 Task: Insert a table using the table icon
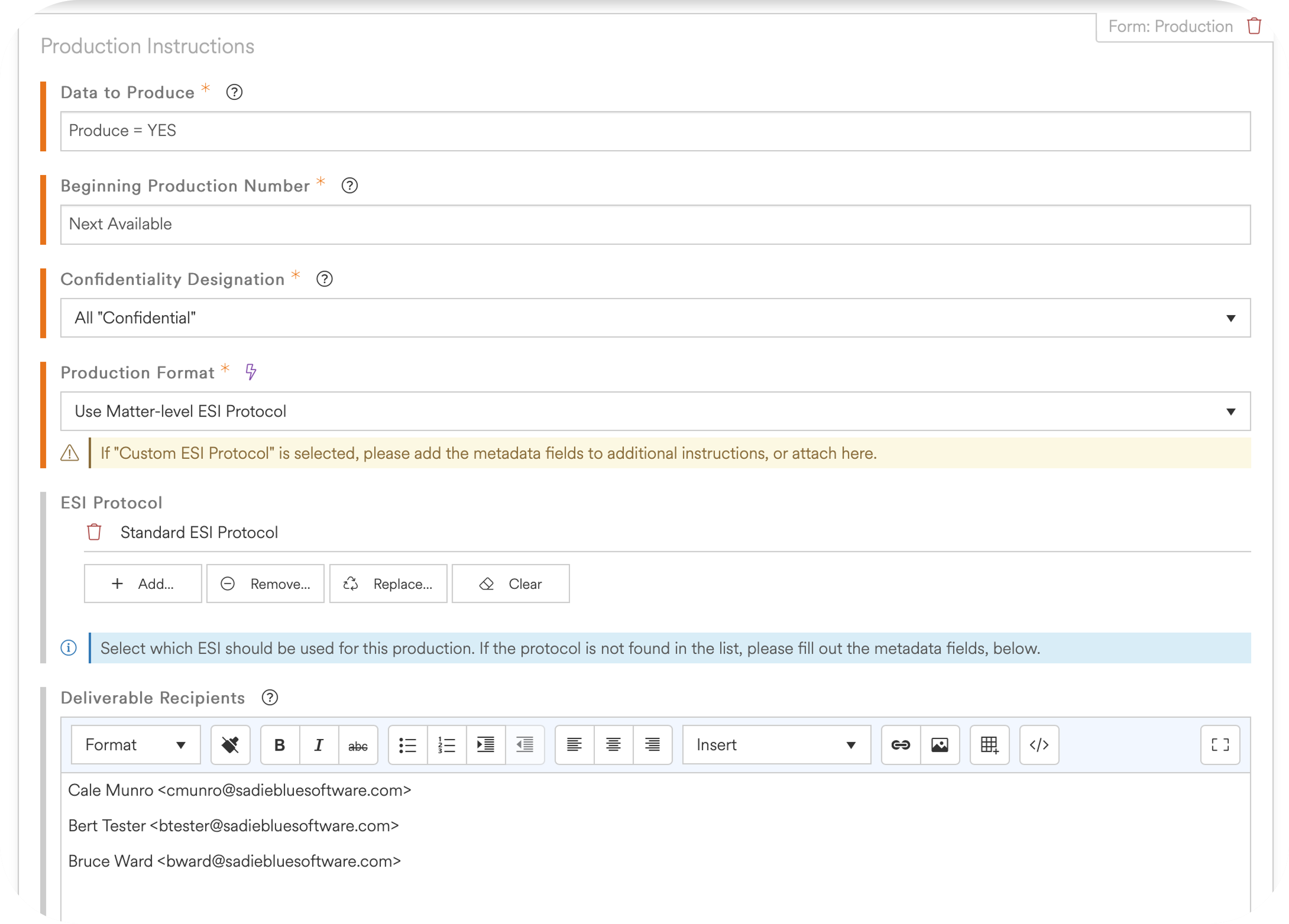tap(989, 745)
